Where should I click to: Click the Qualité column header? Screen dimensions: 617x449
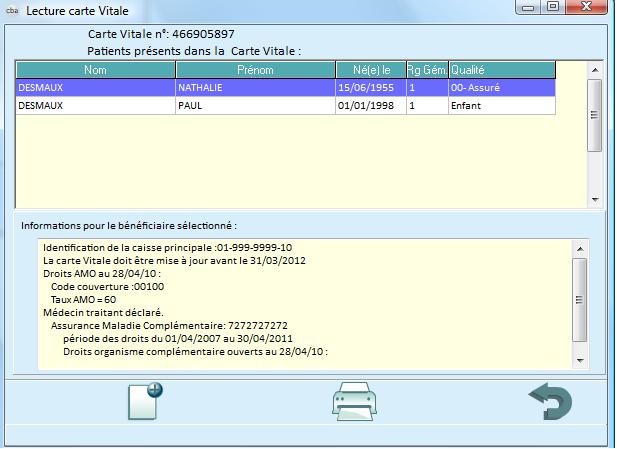(502, 70)
